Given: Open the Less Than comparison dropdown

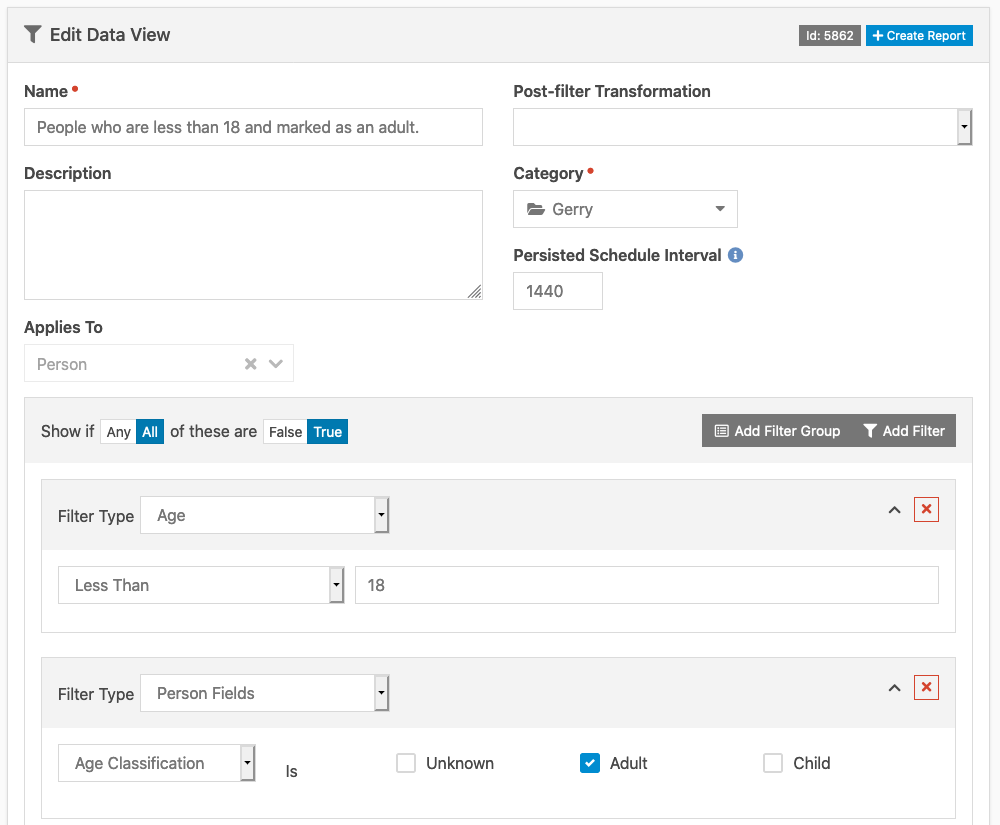Looking at the screenshot, I should [201, 585].
